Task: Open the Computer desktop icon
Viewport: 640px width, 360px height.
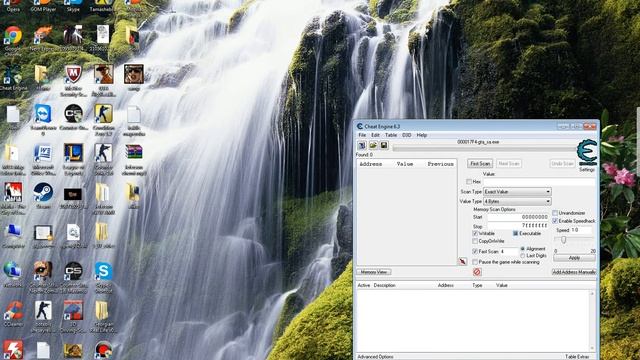Action: click(13, 232)
